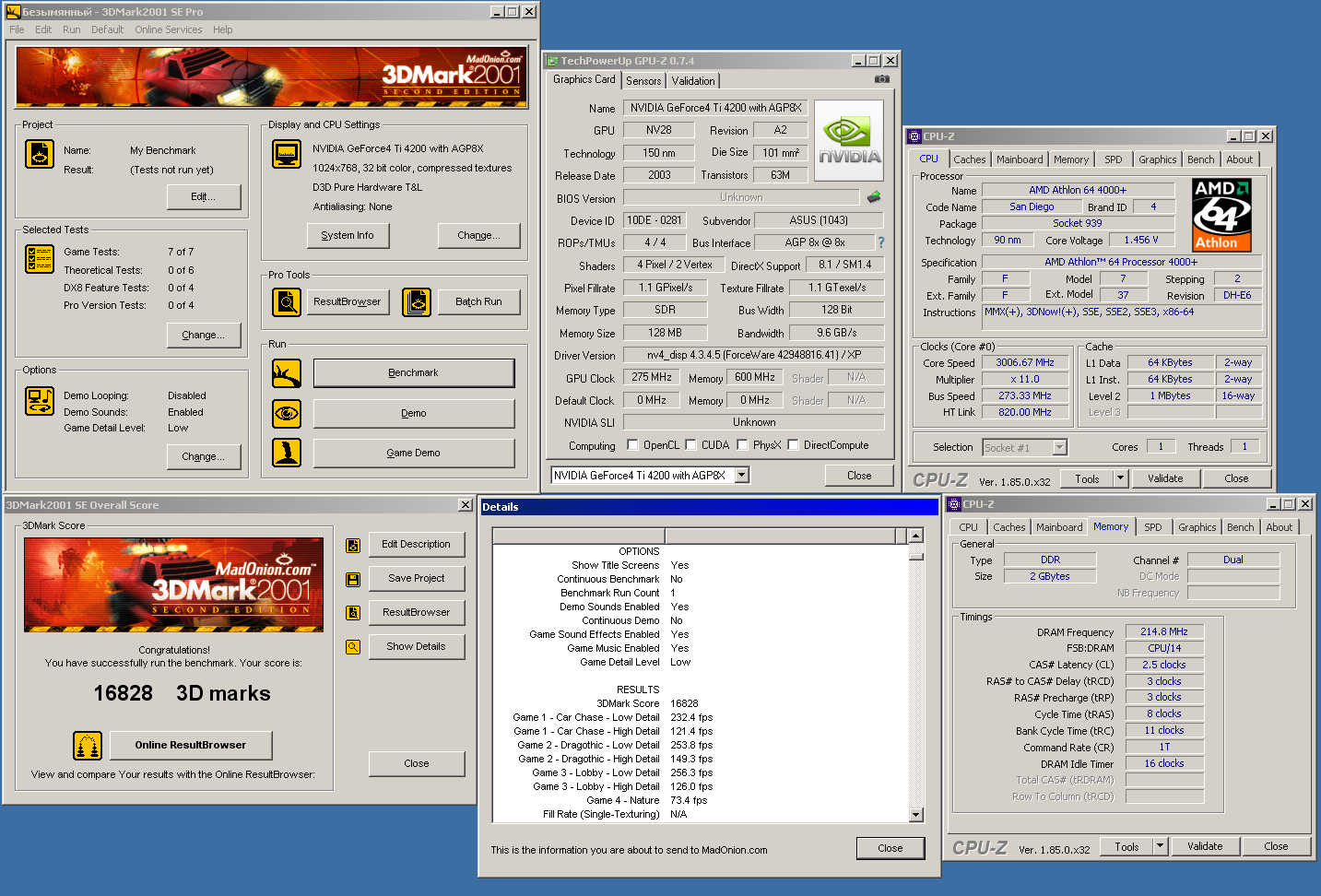Click the Core Speed value 3006.67 MHz
Viewport: 1321px width, 896px height.
1025,363
